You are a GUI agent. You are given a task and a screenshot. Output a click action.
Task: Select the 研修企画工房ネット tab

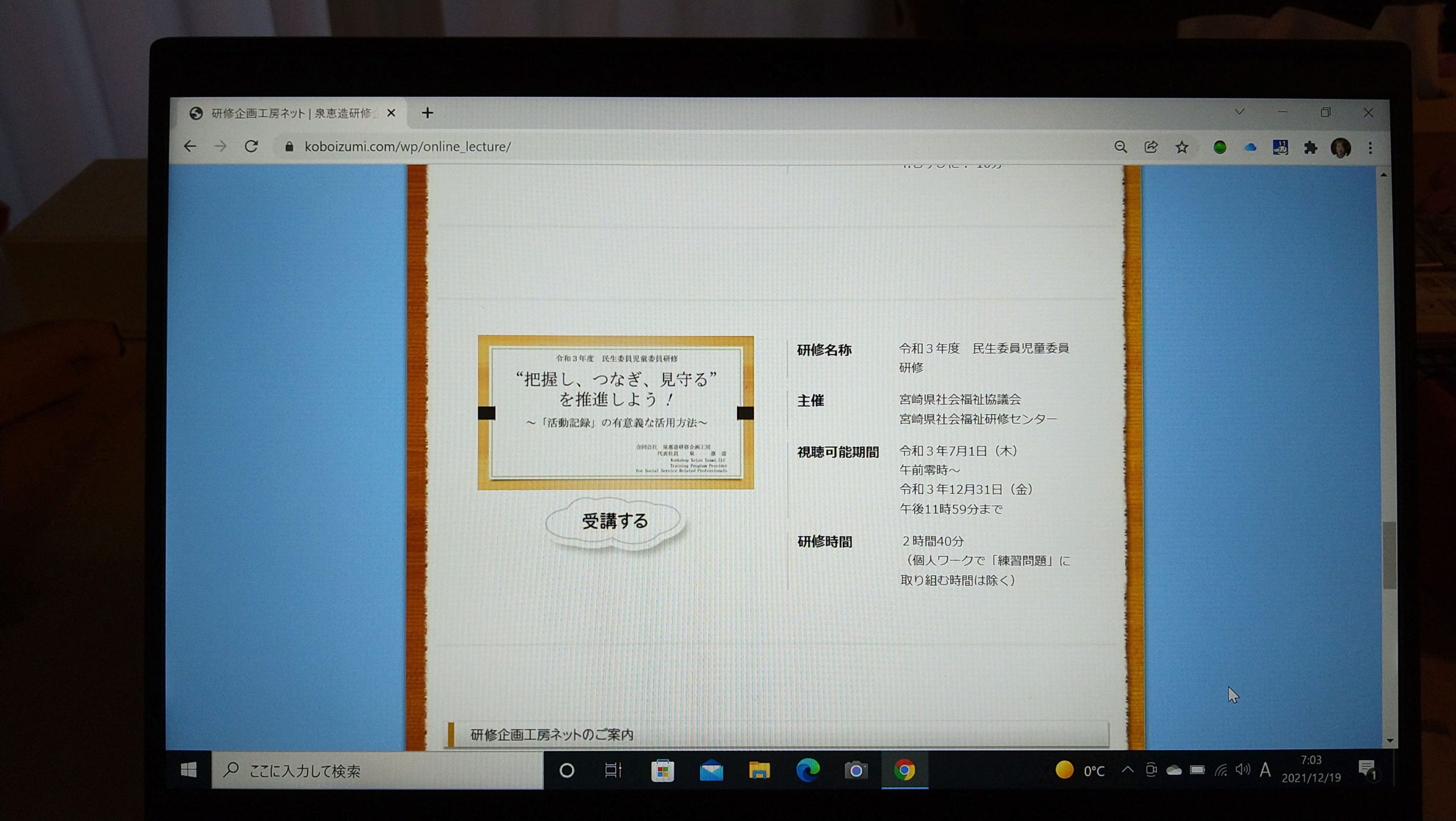[x=290, y=113]
